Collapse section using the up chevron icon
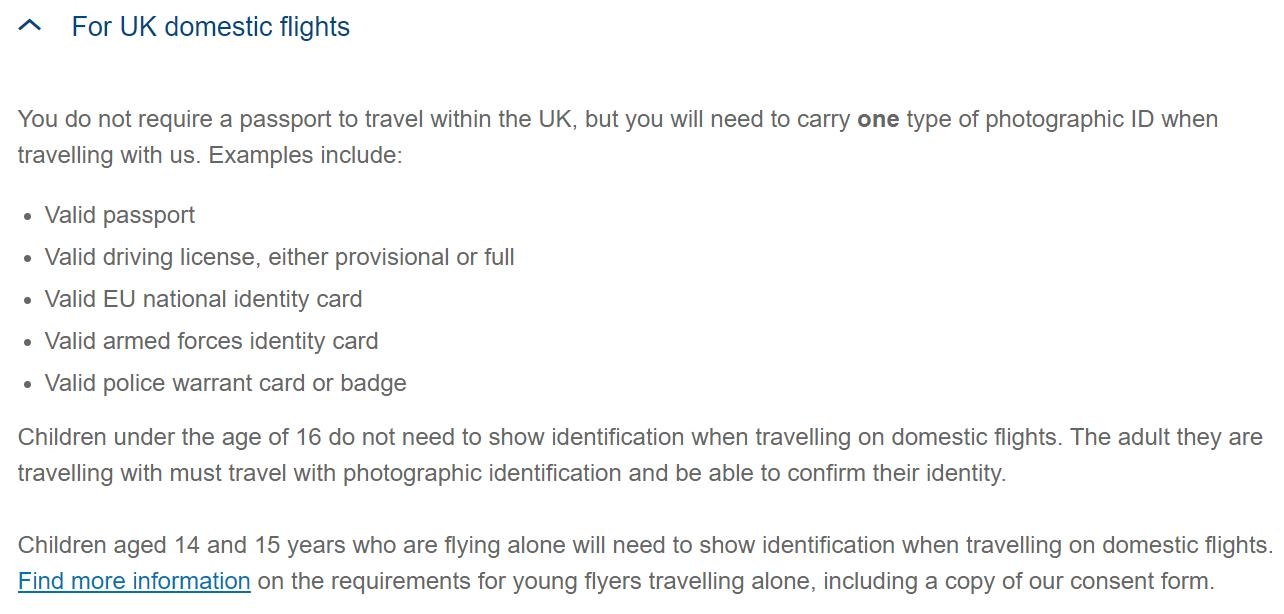The height and width of the screenshot is (614, 1284). point(30,27)
